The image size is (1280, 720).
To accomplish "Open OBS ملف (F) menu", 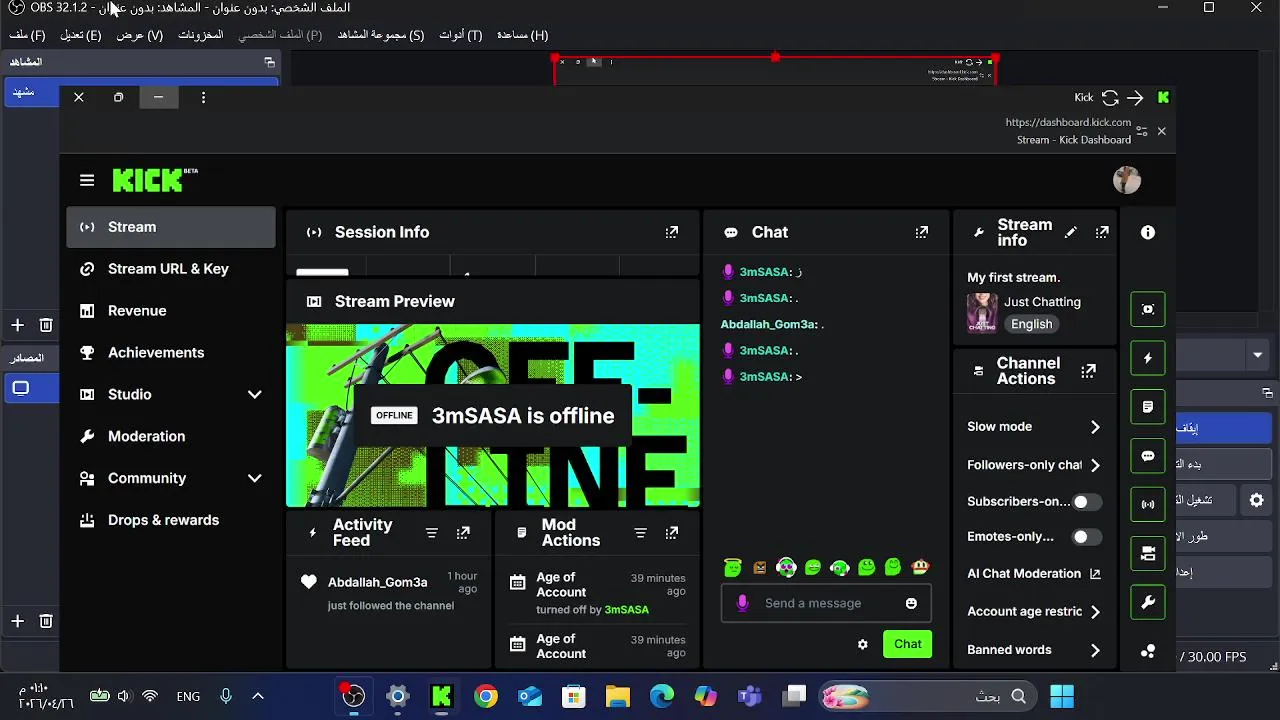I will pos(27,35).
